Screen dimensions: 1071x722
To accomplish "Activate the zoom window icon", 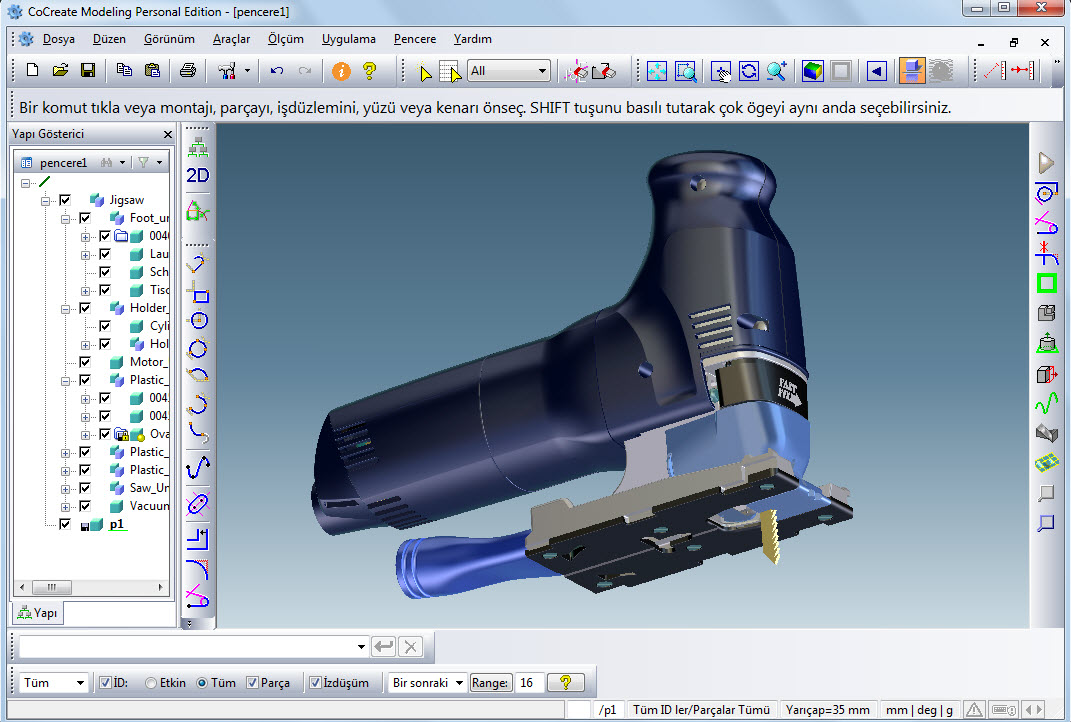I will click(x=685, y=71).
